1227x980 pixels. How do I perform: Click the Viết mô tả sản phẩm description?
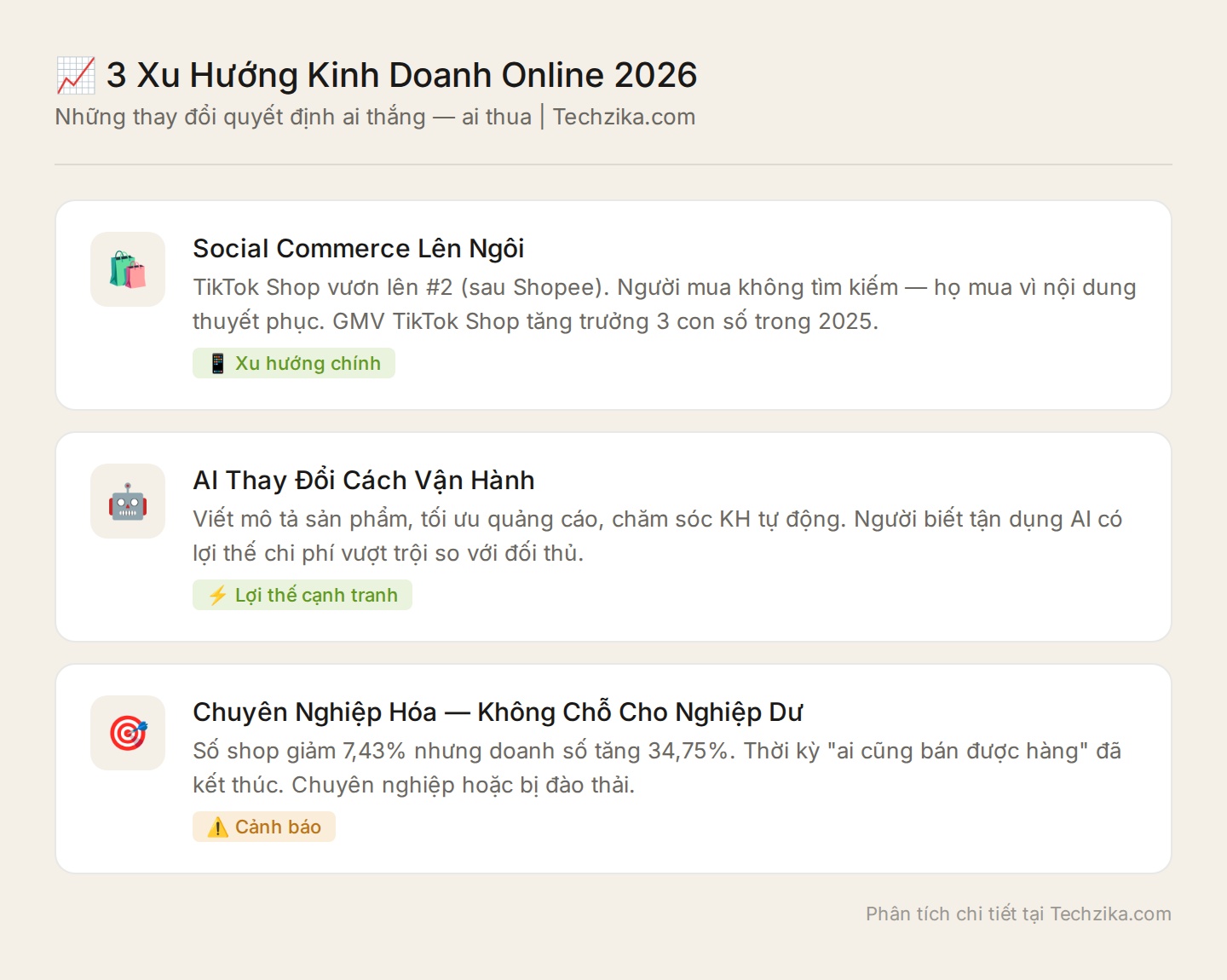tap(657, 536)
